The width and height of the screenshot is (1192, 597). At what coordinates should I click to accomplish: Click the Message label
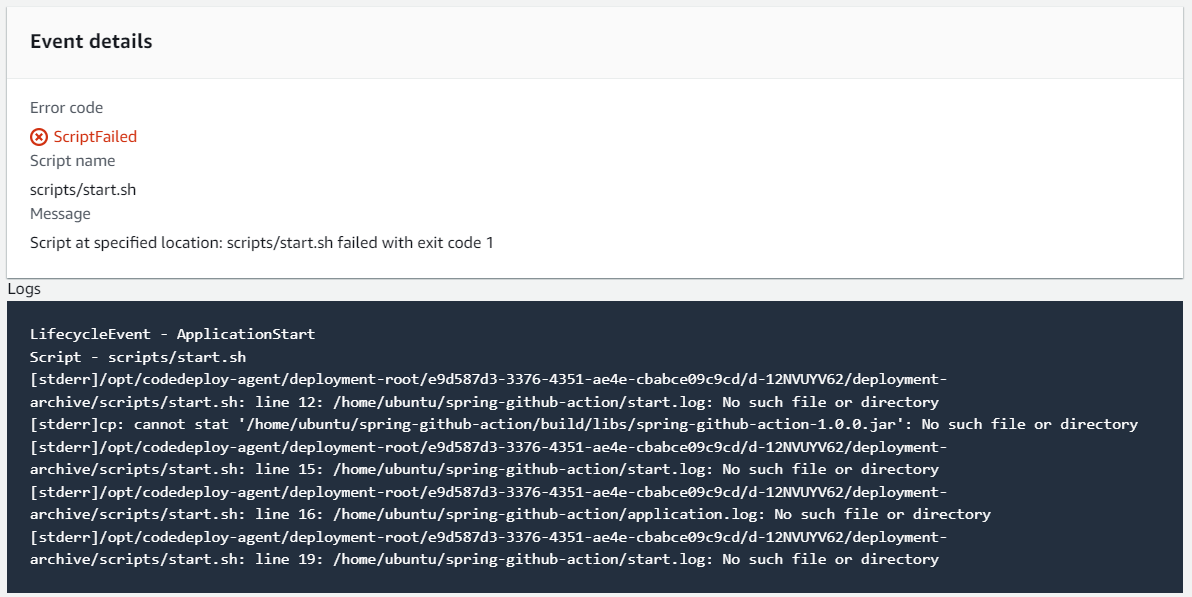pyautogui.click(x=60, y=214)
